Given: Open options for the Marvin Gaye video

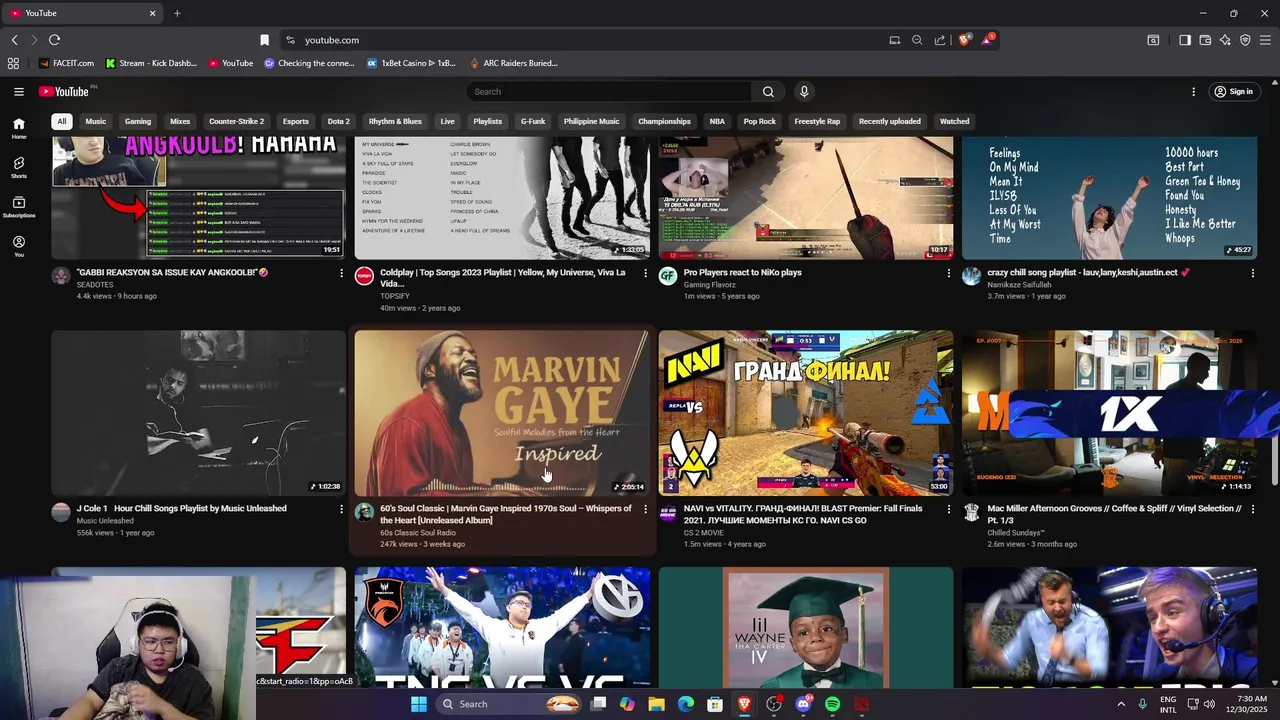Looking at the screenshot, I should (645, 509).
